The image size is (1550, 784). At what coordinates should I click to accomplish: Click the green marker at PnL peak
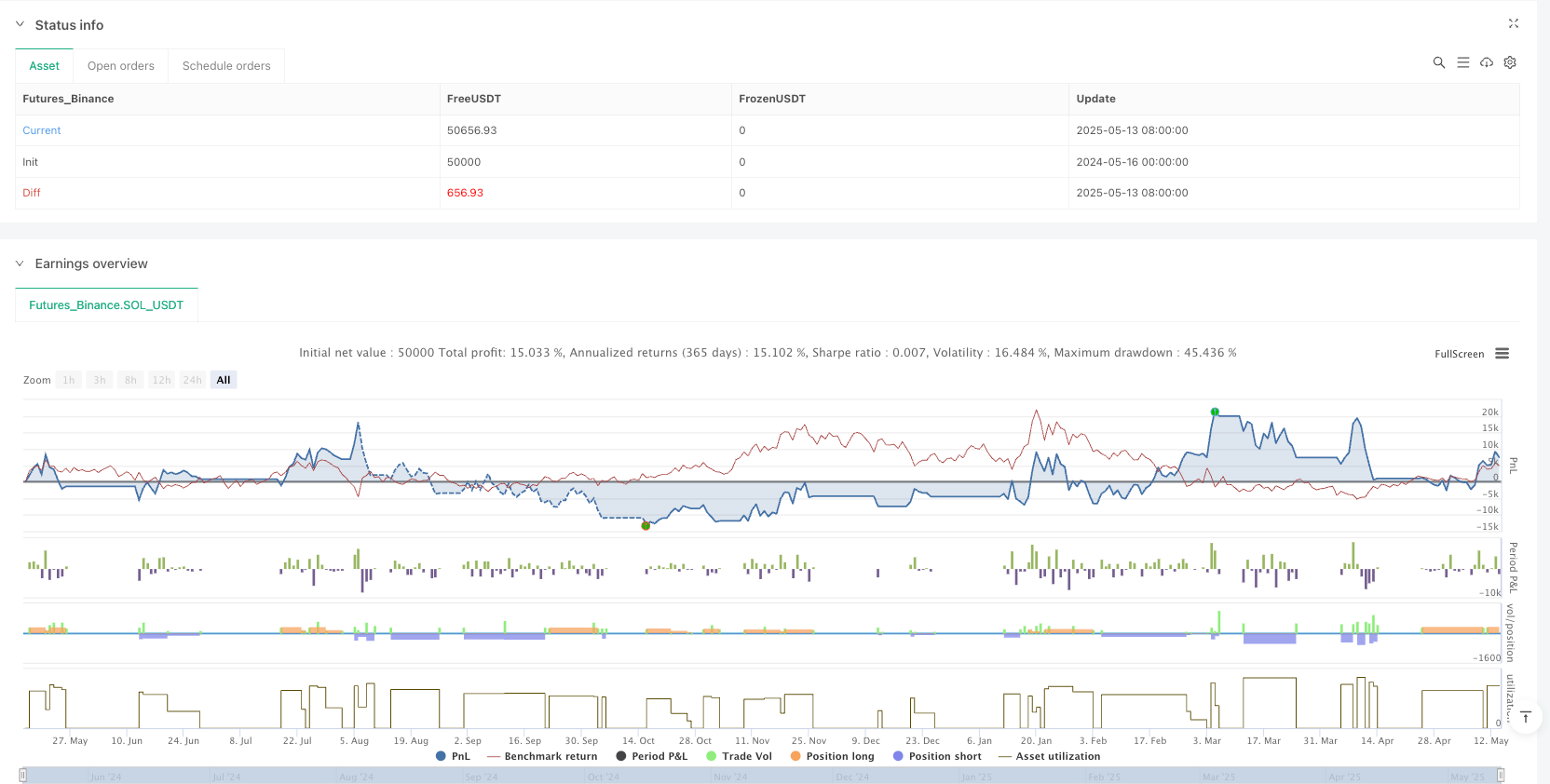click(1215, 412)
